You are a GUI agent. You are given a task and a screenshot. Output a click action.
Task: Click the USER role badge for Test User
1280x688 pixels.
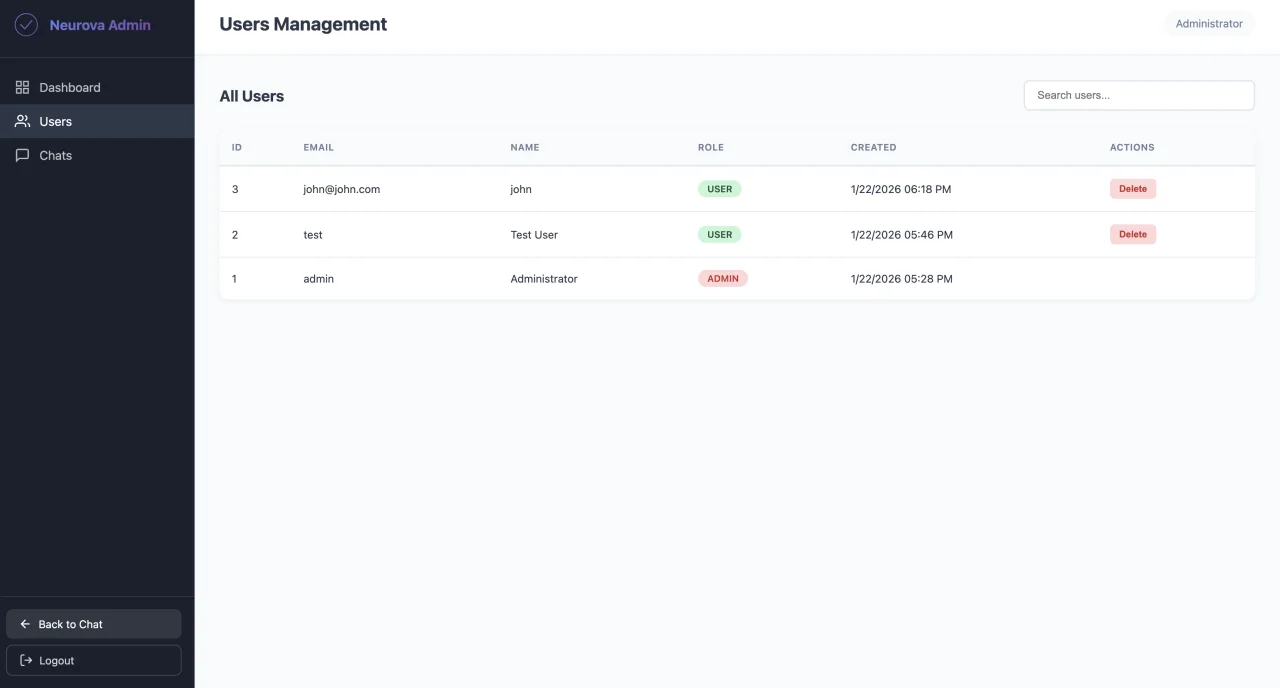720,235
